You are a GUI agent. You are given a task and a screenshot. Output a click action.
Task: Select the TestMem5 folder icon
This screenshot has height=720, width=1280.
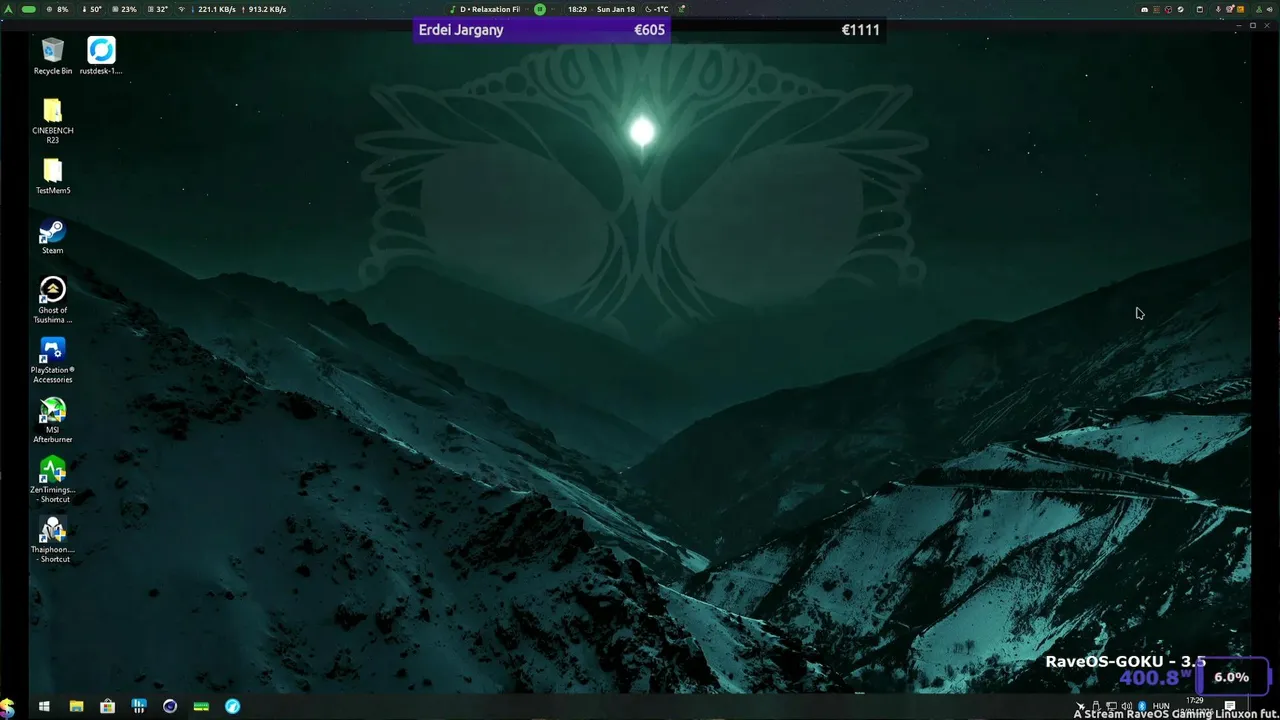[52, 176]
